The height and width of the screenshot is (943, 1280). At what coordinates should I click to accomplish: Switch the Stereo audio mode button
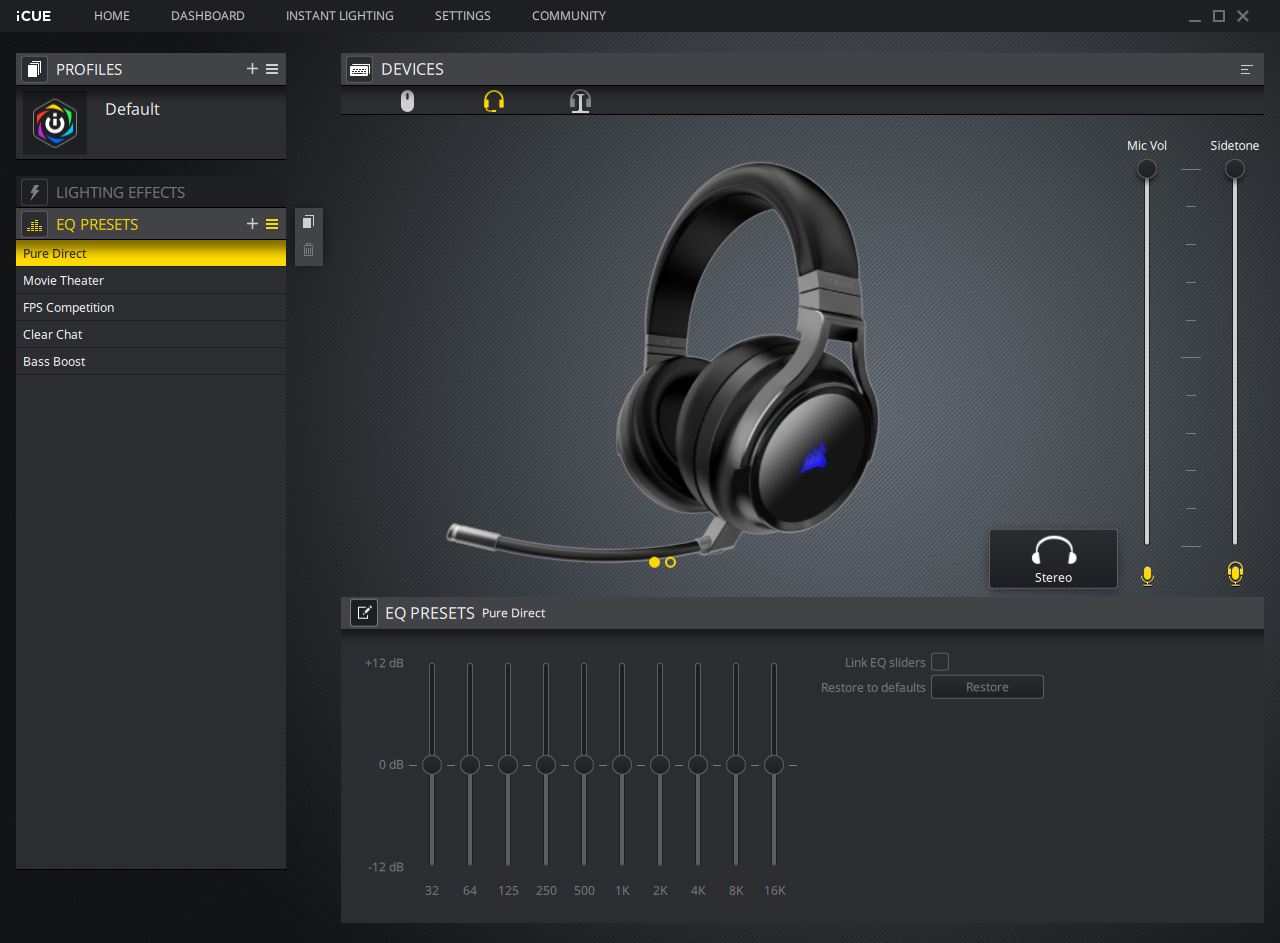[1053, 559]
